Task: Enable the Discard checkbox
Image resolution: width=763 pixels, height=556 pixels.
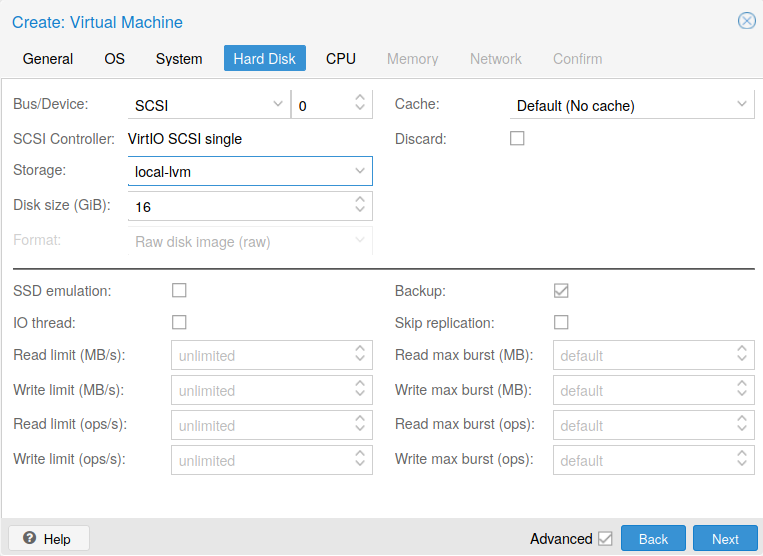Action: [517, 139]
